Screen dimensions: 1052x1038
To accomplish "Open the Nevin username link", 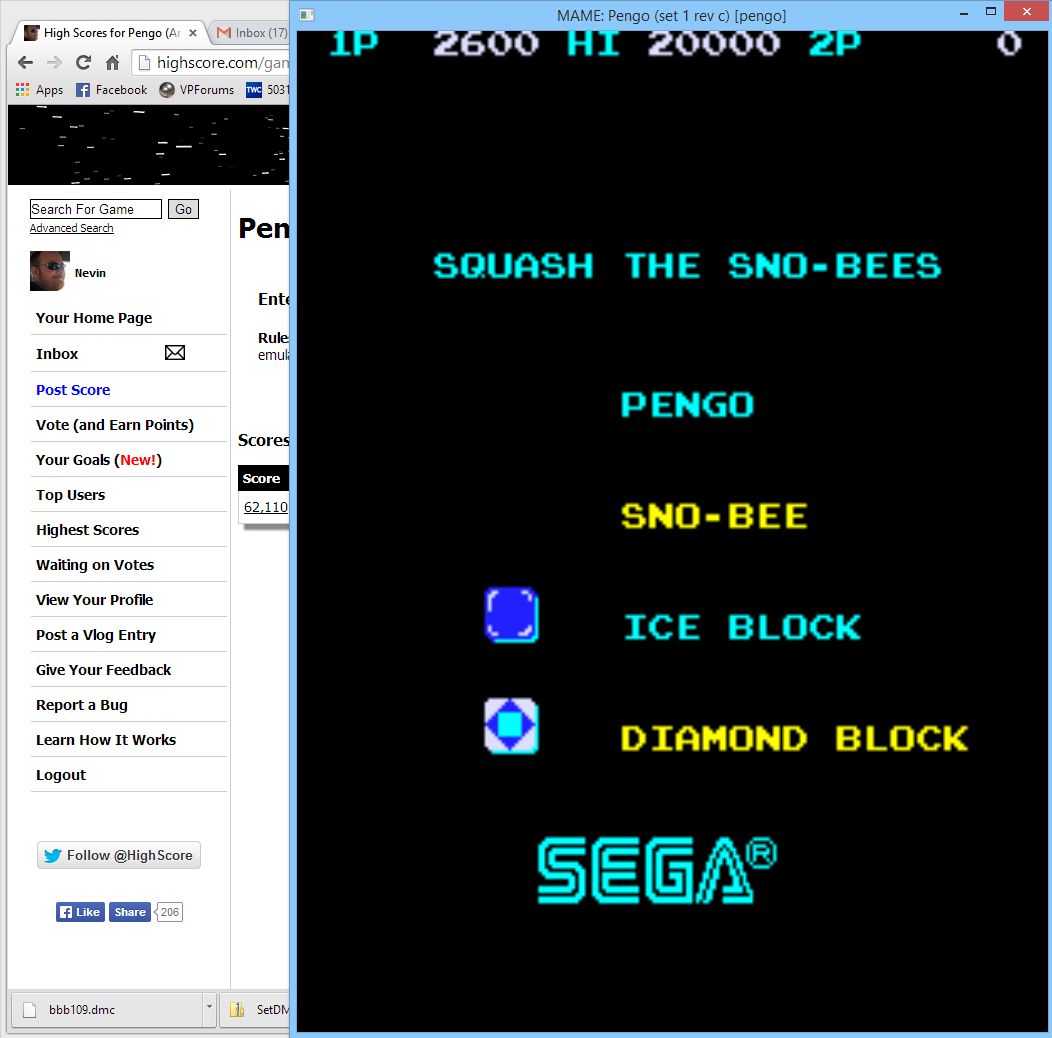I will point(90,273).
